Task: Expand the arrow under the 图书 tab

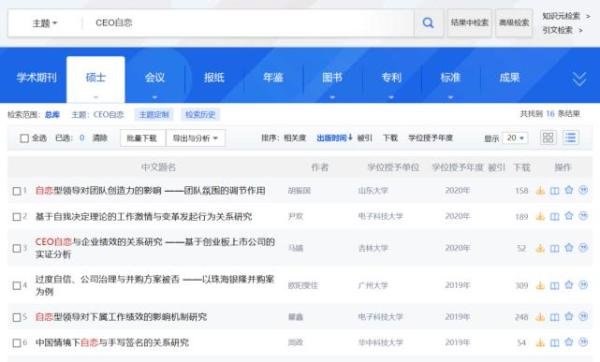Action: point(332,98)
